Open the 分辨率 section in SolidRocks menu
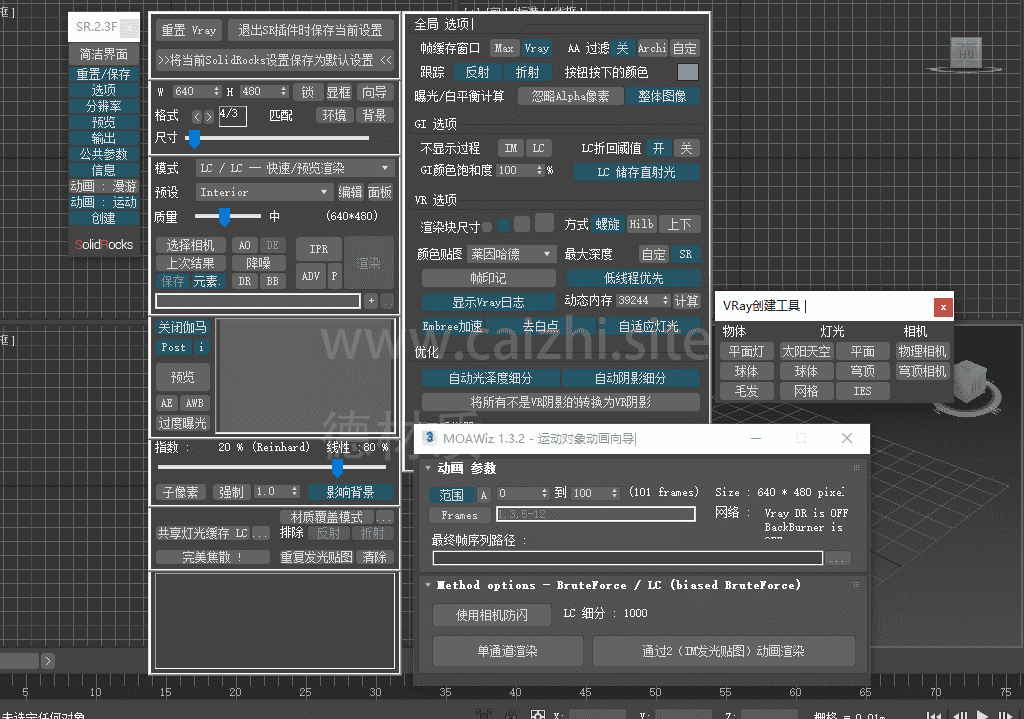 [103, 106]
